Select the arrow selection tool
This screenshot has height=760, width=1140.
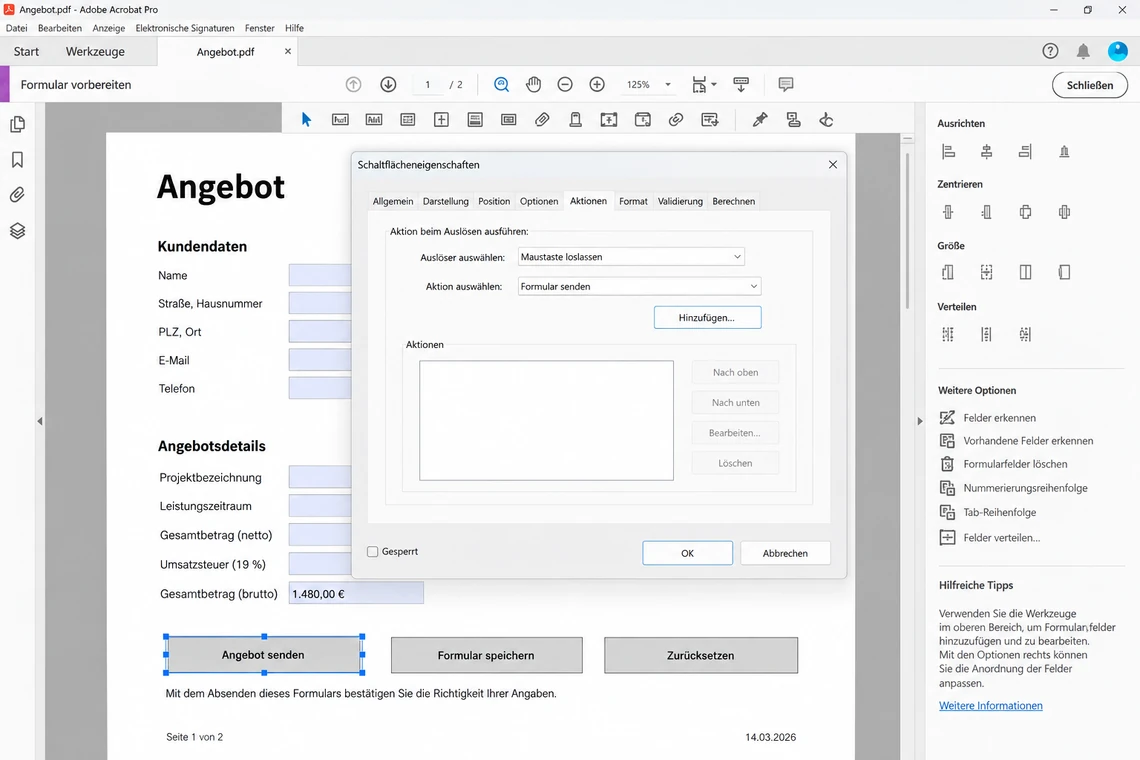pos(306,120)
